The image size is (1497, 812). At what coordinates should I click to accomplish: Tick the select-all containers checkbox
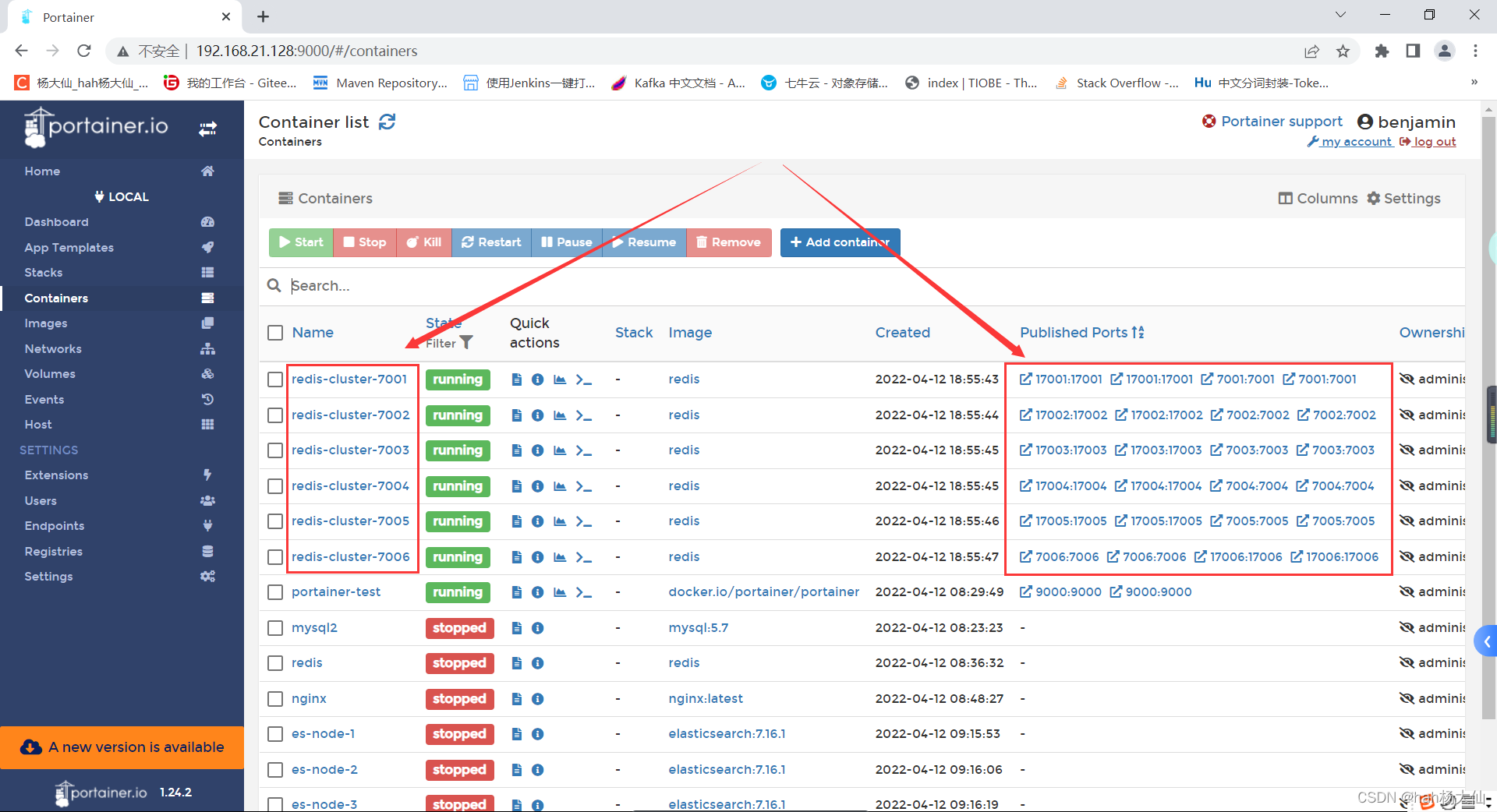click(274, 332)
